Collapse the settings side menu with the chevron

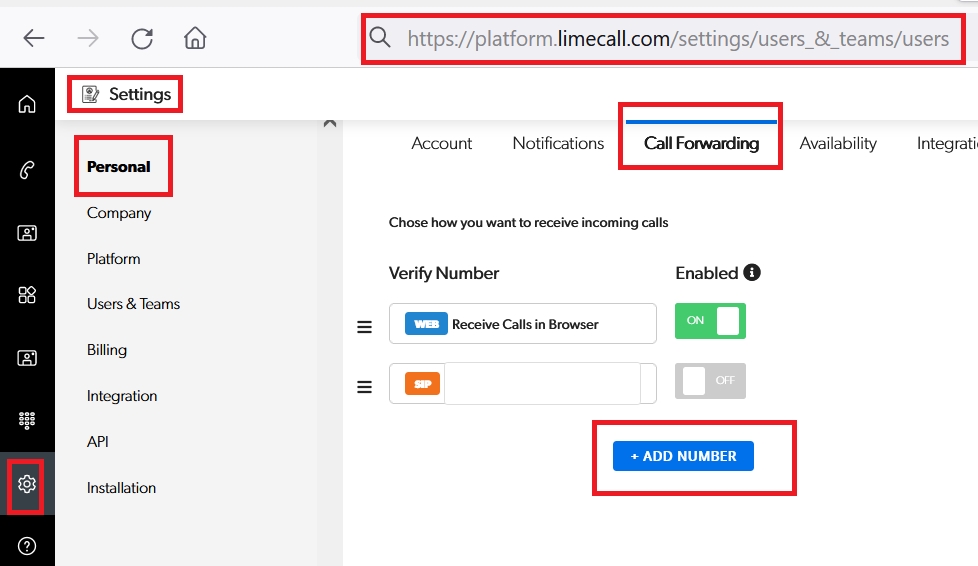pyautogui.click(x=329, y=123)
